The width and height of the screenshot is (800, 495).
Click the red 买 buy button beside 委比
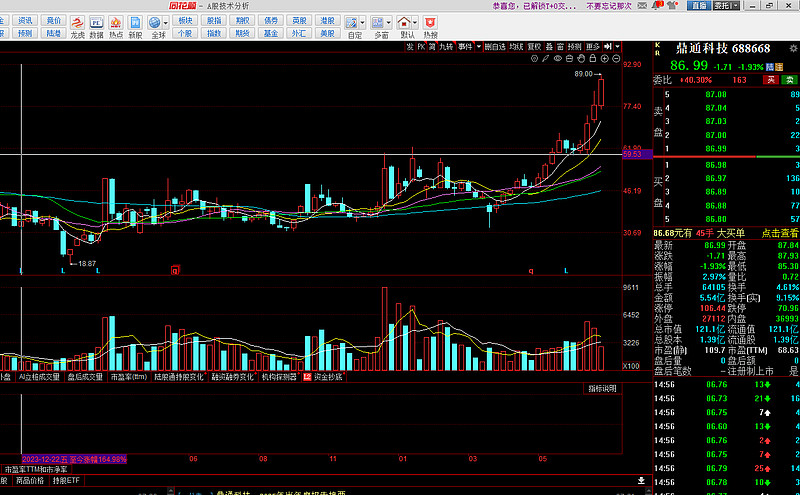pos(771,80)
